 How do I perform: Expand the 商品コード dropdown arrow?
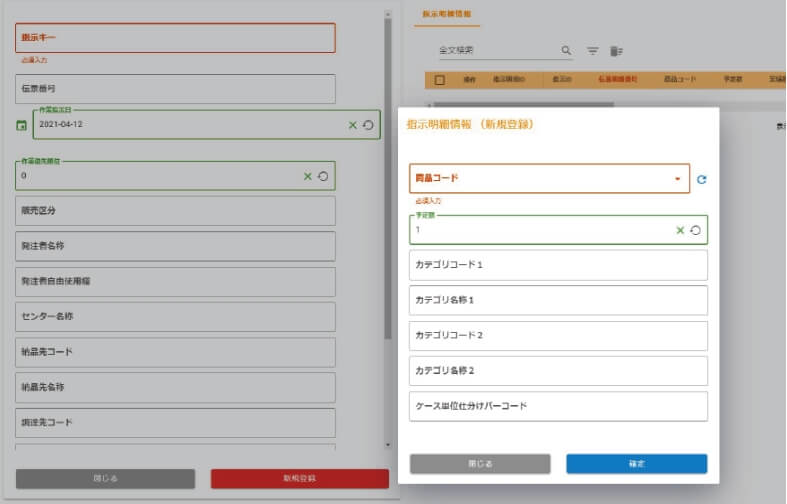[x=677, y=179]
